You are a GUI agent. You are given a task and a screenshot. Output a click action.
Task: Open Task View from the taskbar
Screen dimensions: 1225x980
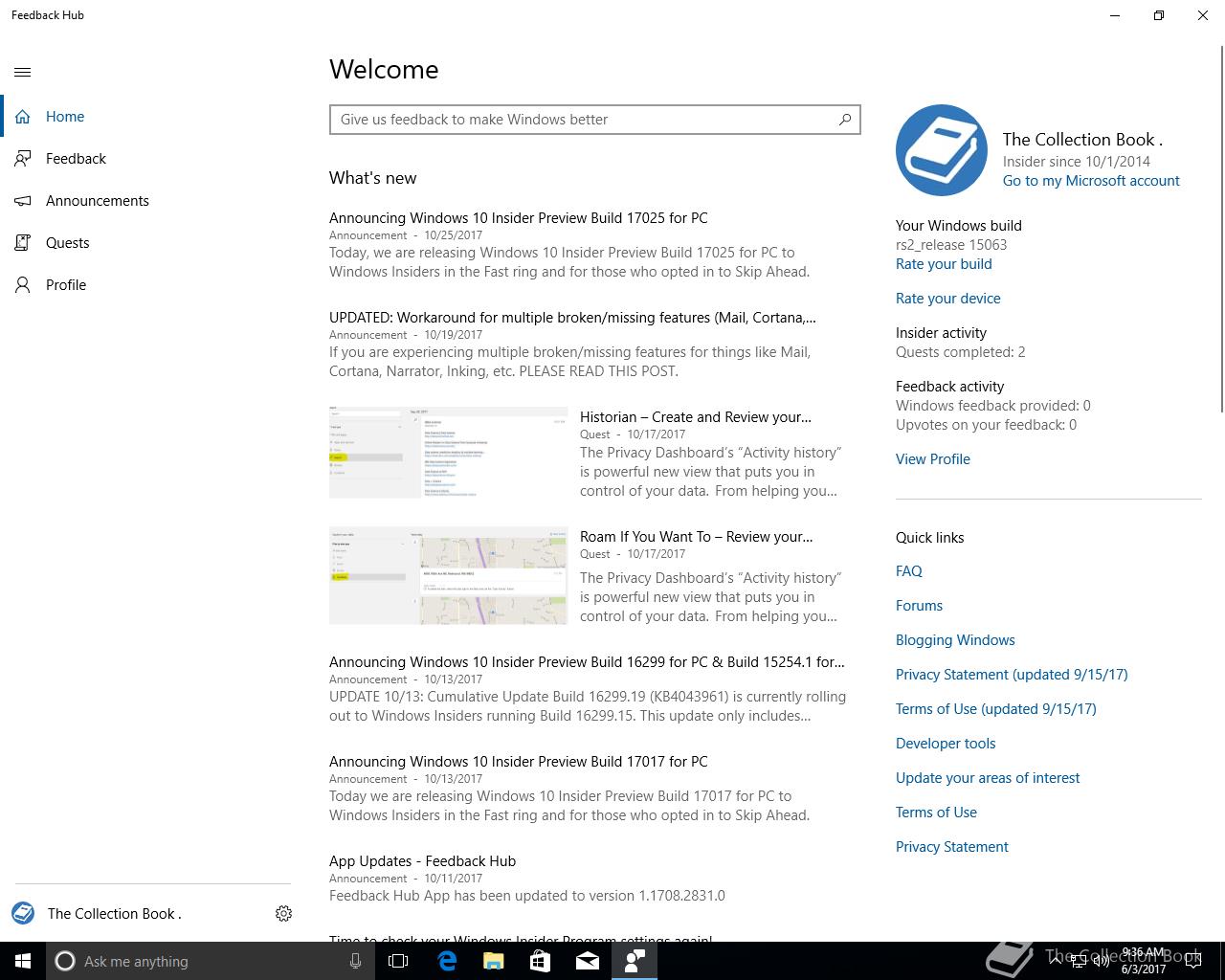pos(398,961)
